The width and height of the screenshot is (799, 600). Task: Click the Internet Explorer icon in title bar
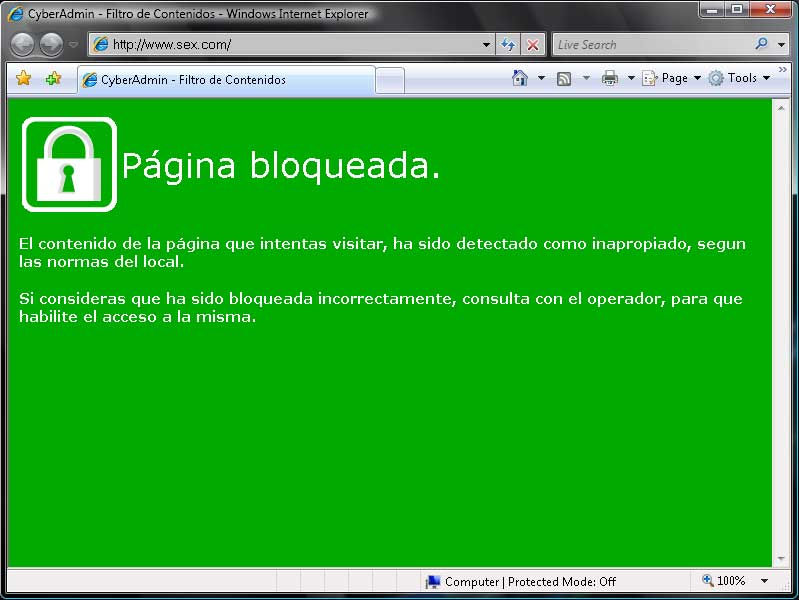15,14
